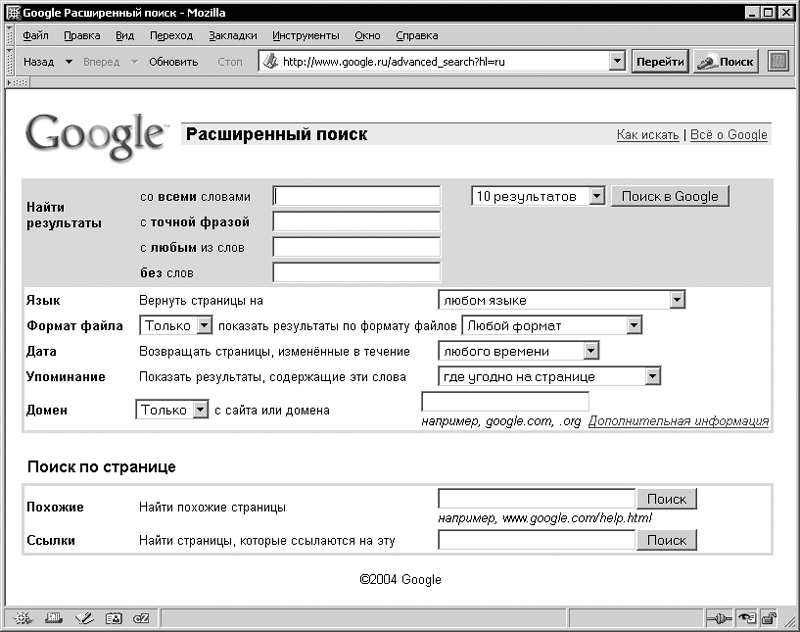Open the 'Дополнительная информация' link
800x632 pixels.
coord(679,421)
